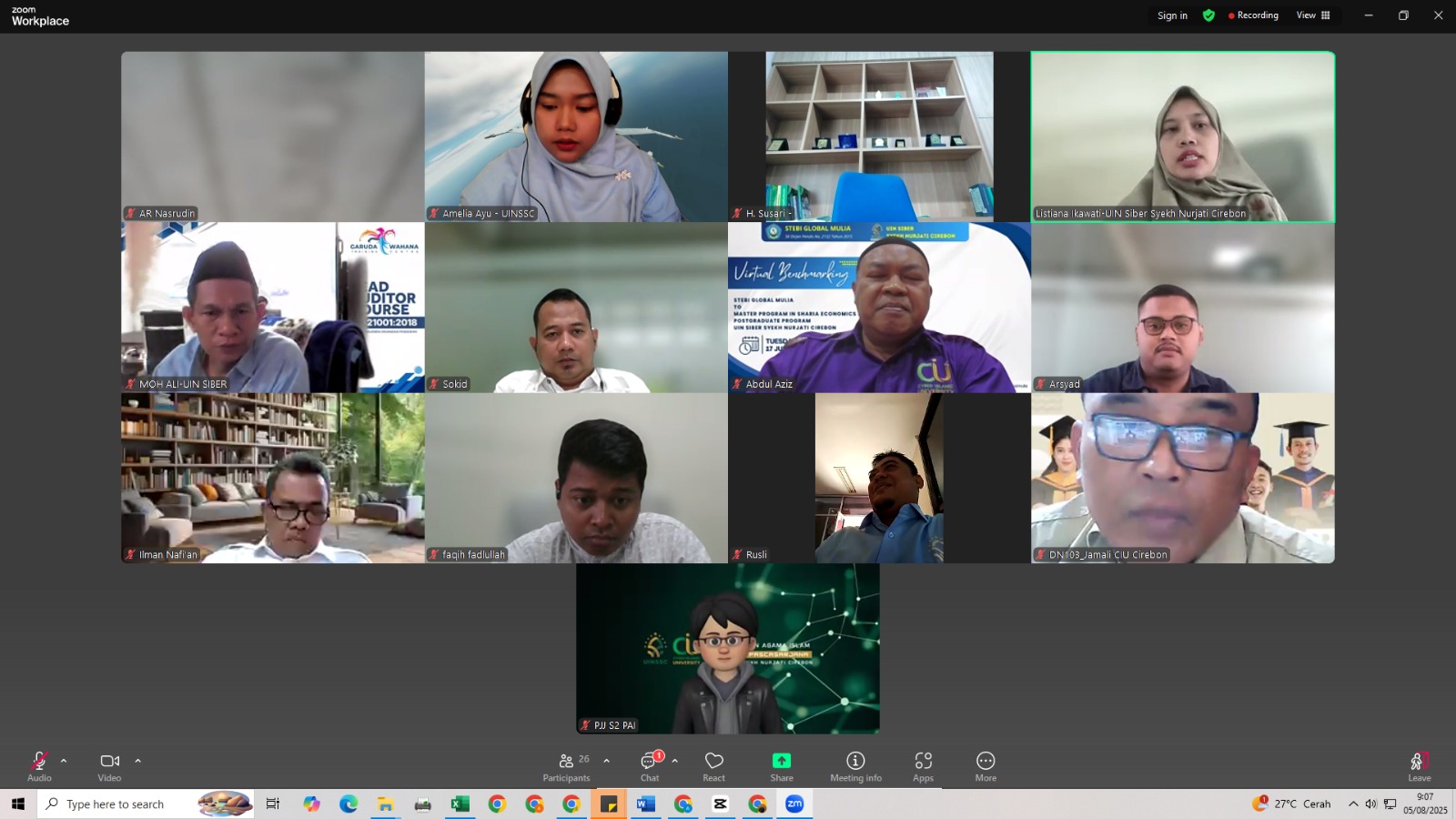1456x819 pixels.
Task: Open Meeting info
Action: pyautogui.click(x=855, y=765)
